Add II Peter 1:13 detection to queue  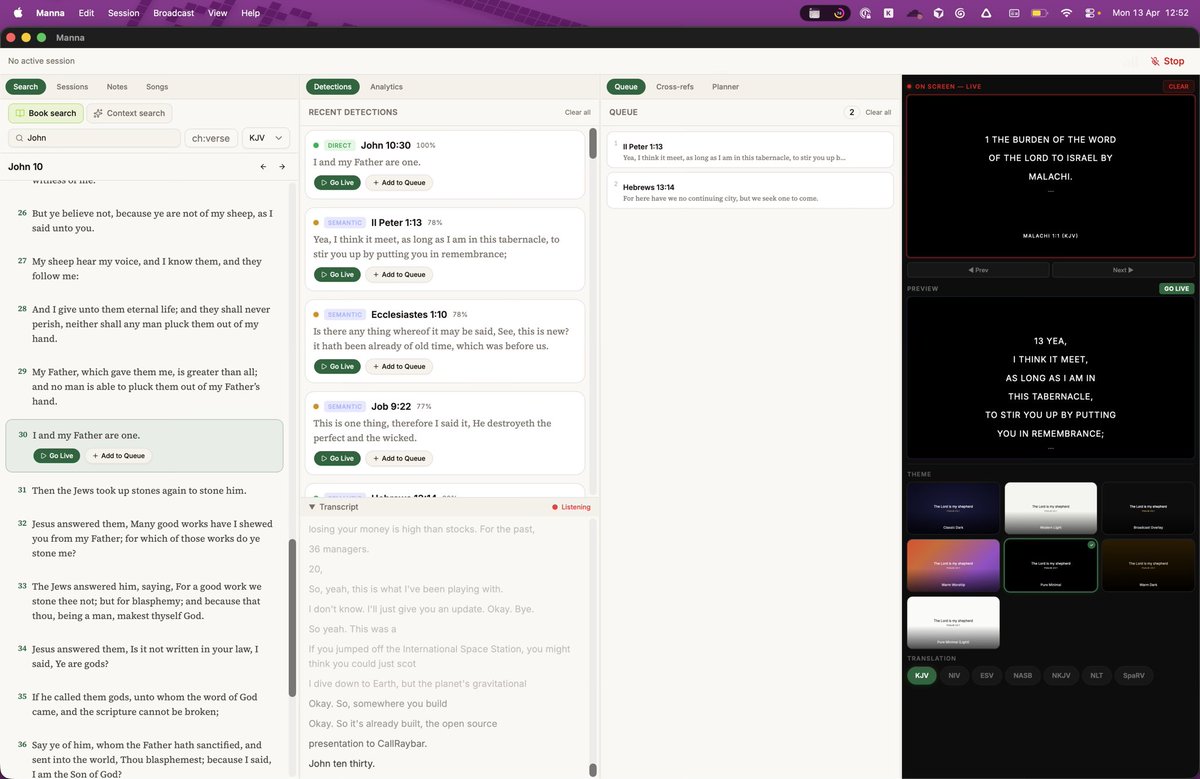[x=399, y=274]
